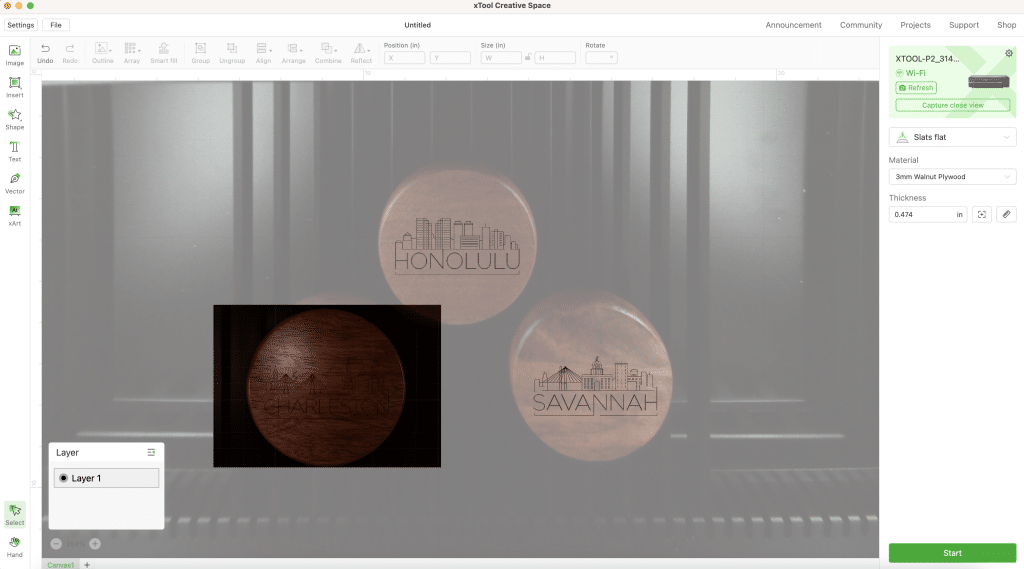
Task: Click Capture close view
Action: tap(952, 105)
